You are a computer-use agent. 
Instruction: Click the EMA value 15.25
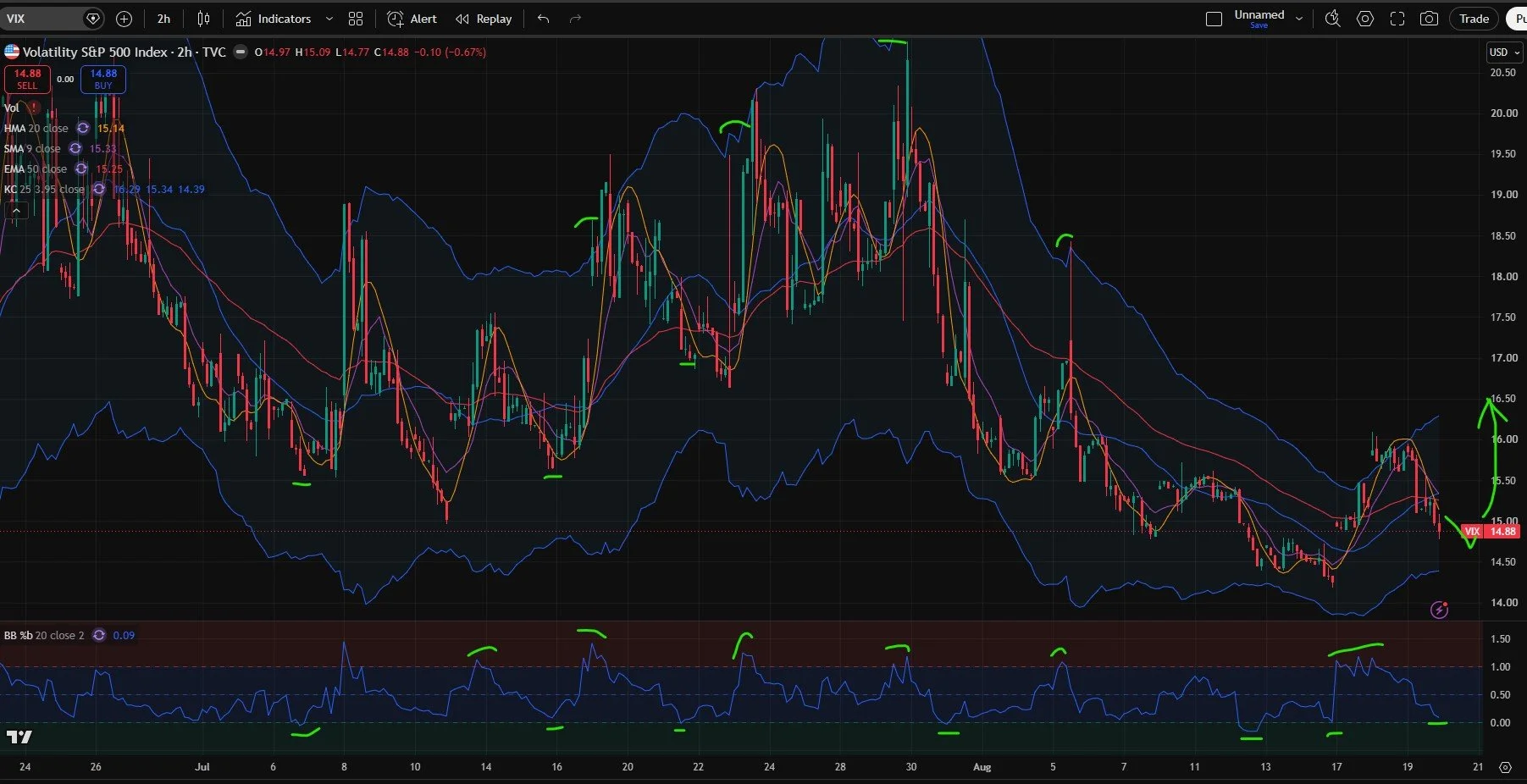coord(109,168)
